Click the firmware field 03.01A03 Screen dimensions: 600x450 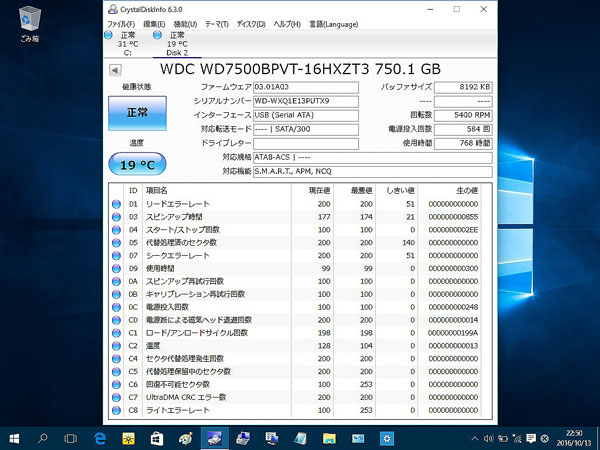tap(306, 87)
